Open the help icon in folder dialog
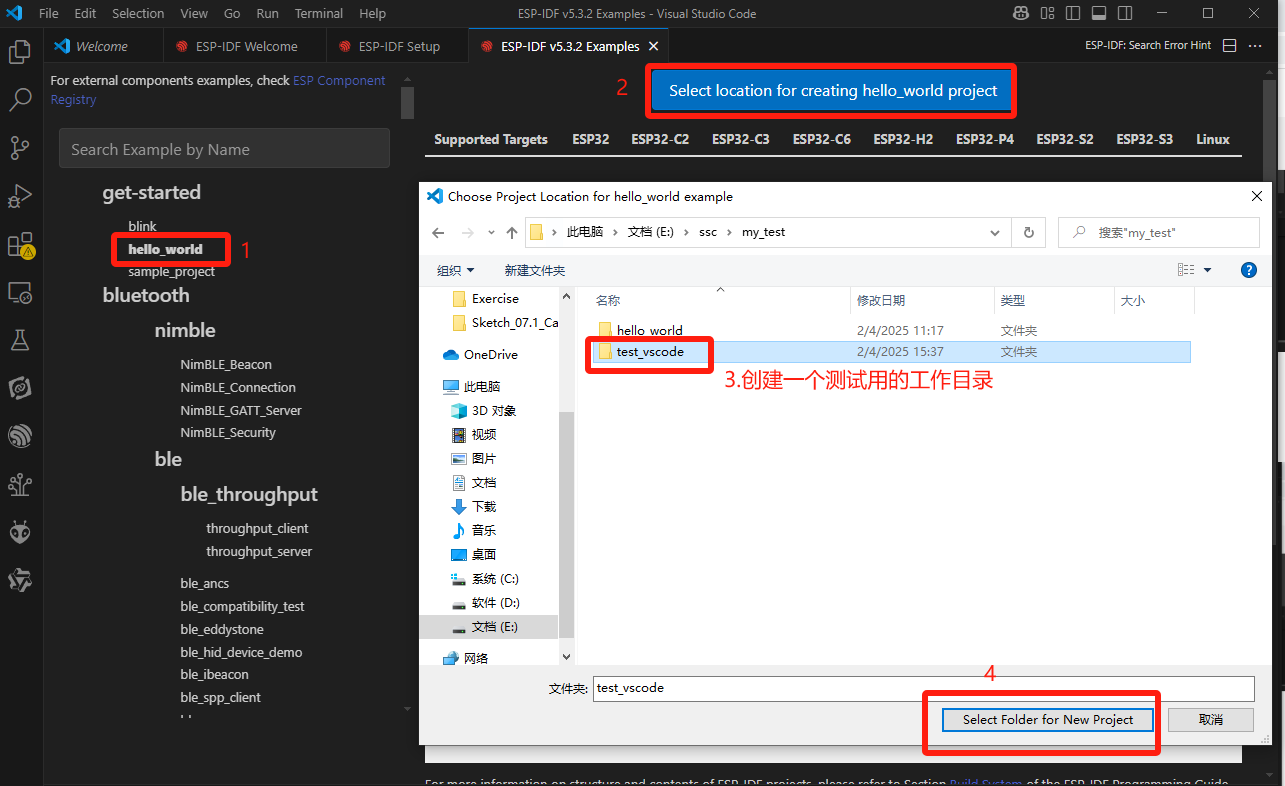The image size is (1285, 786). [1248, 270]
